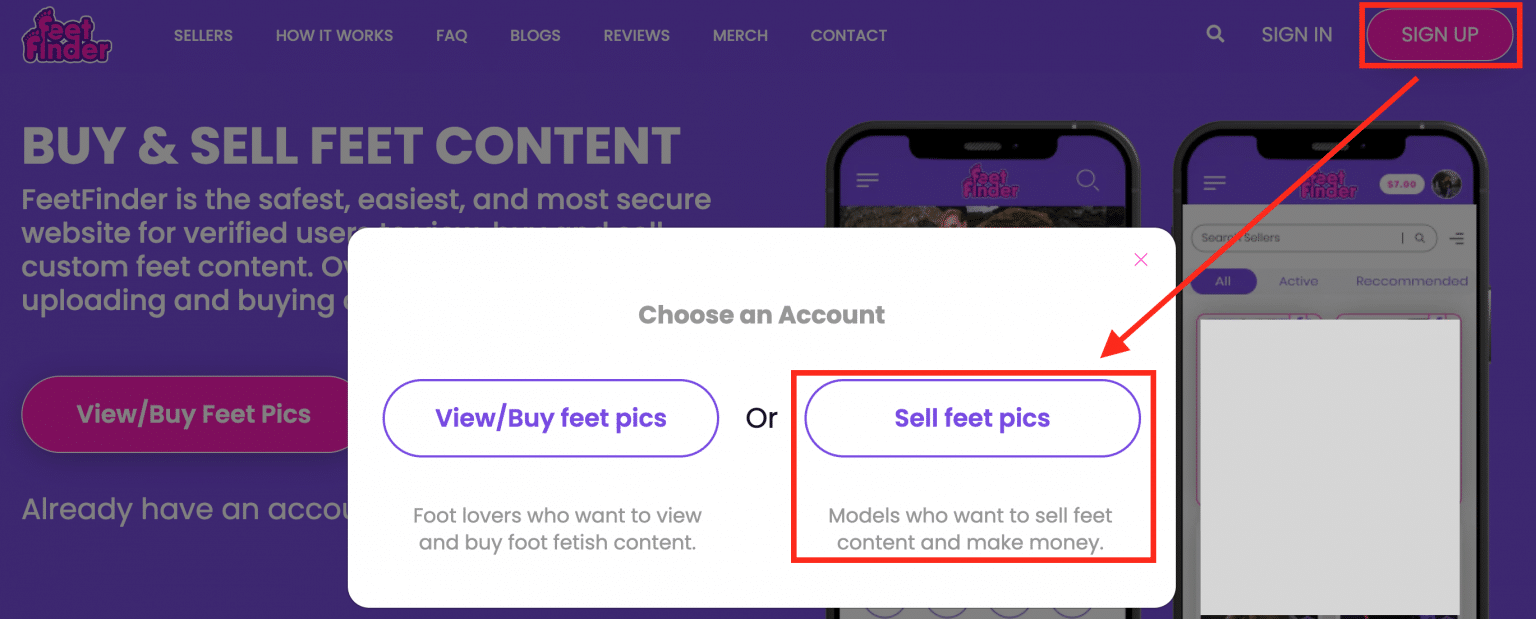Click the FeetFinder logo inside the right phone mockup

click(1332, 185)
